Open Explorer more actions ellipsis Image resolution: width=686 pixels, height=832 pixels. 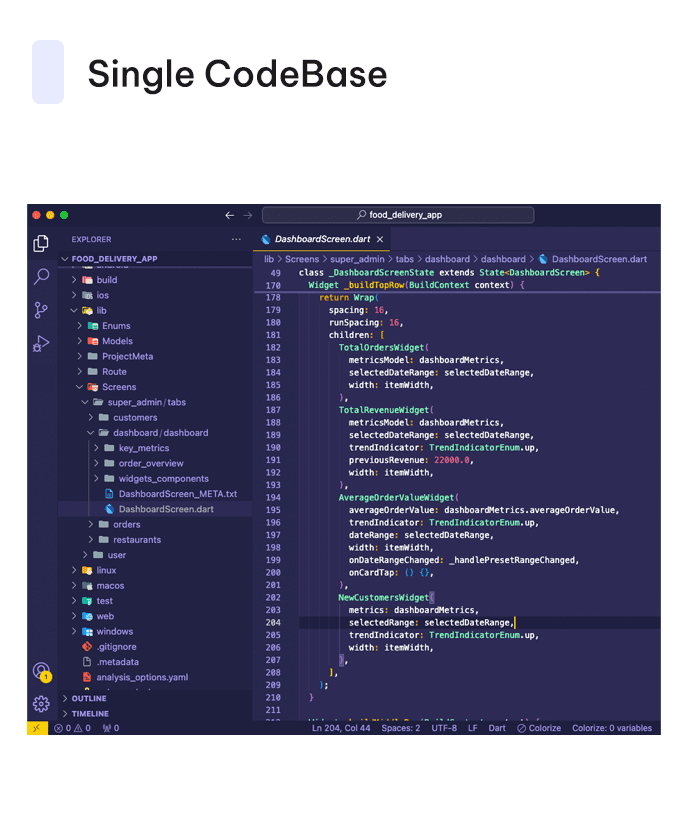[236, 240]
